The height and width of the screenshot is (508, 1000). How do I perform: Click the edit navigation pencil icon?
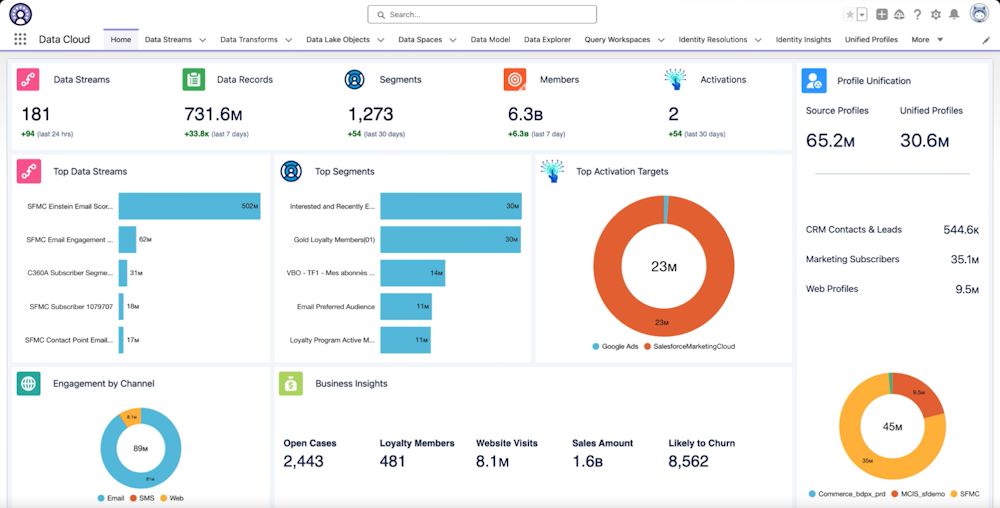pyautogui.click(x=986, y=40)
